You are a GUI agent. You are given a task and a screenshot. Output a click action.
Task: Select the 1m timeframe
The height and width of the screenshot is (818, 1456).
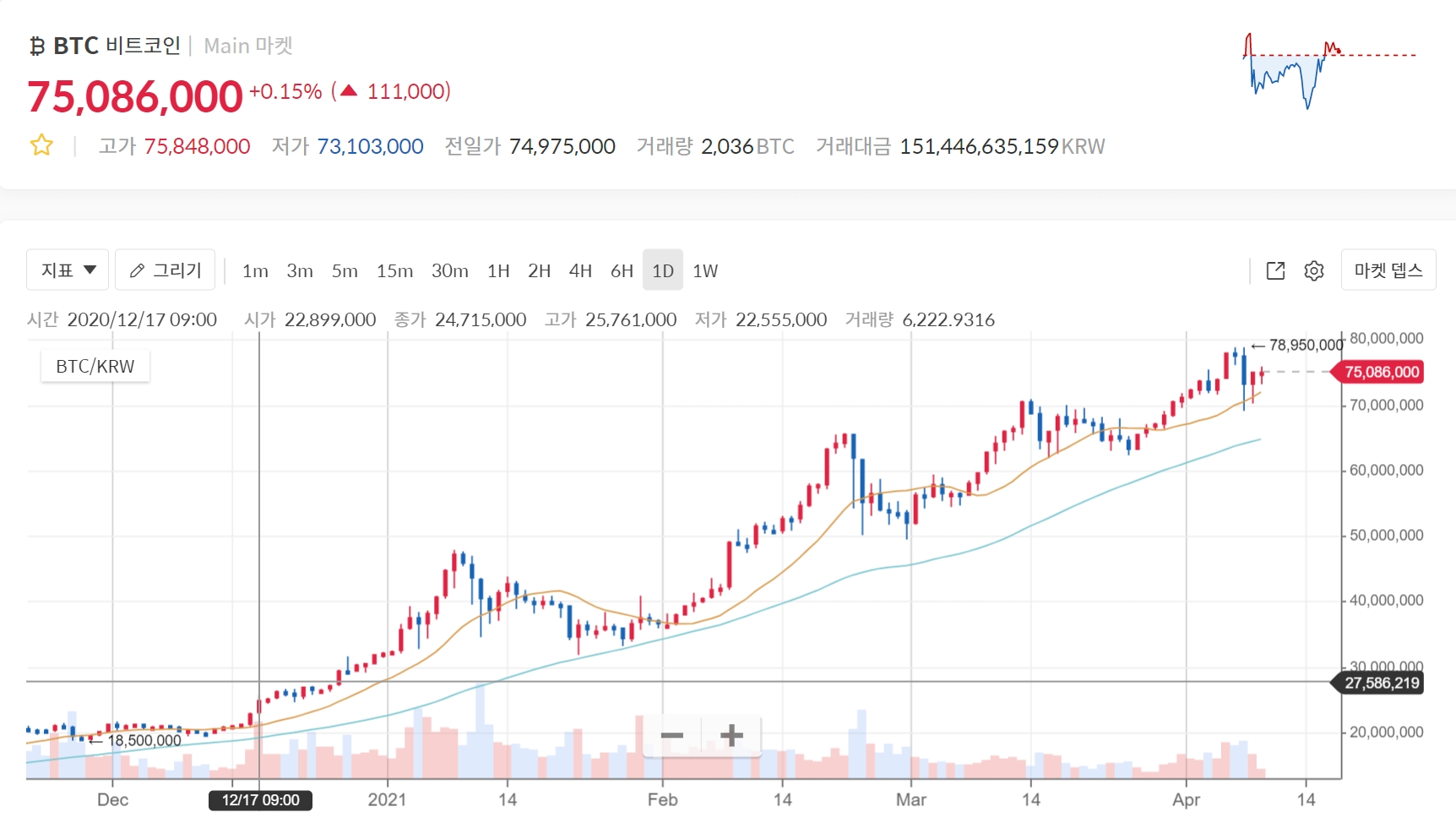(255, 270)
